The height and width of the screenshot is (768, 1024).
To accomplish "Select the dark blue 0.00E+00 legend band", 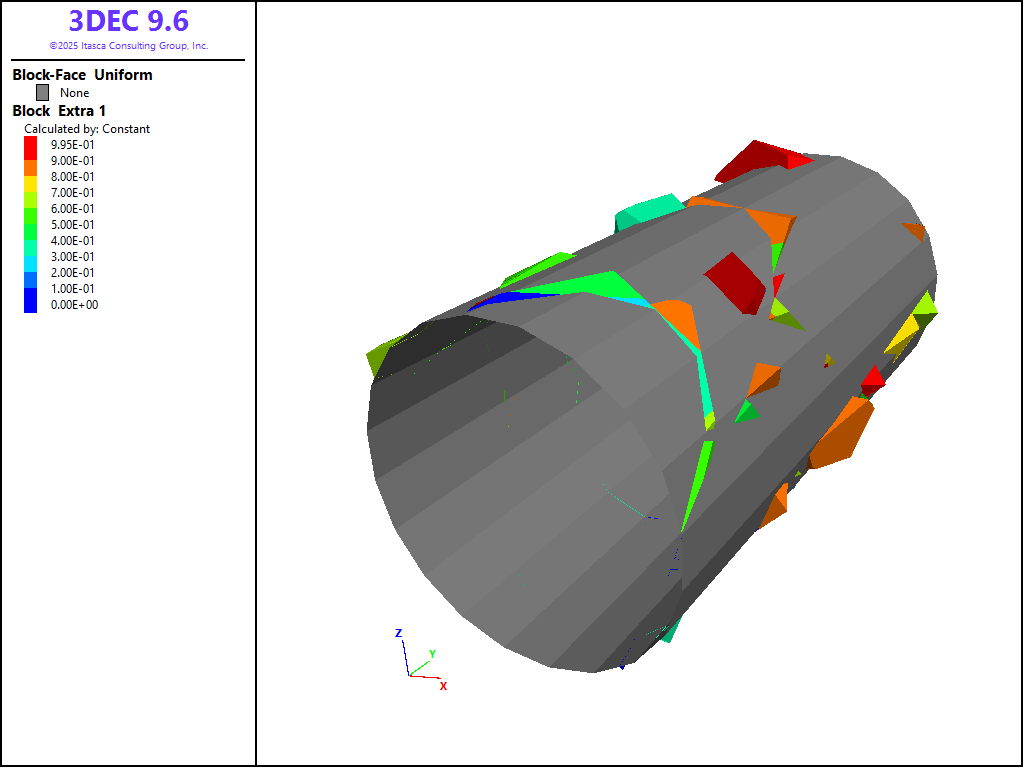I will [x=30, y=304].
